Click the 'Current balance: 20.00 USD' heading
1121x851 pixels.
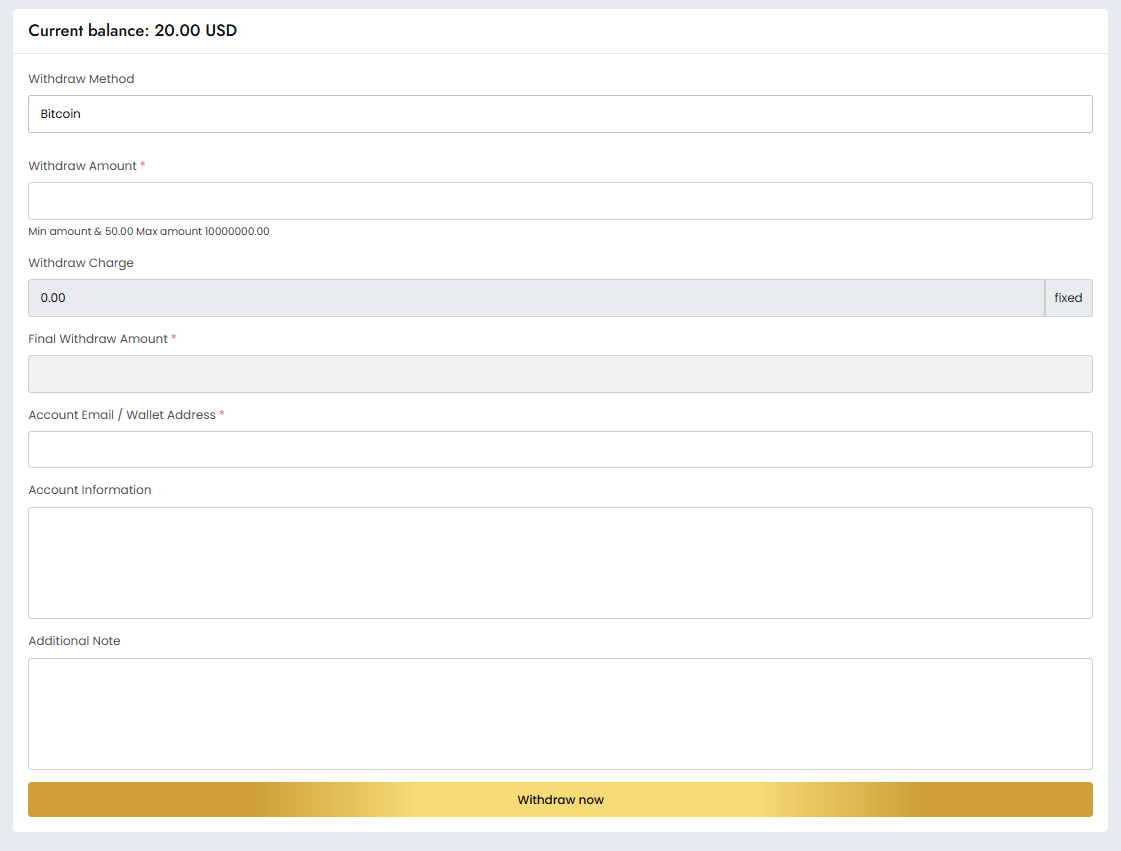tap(132, 31)
